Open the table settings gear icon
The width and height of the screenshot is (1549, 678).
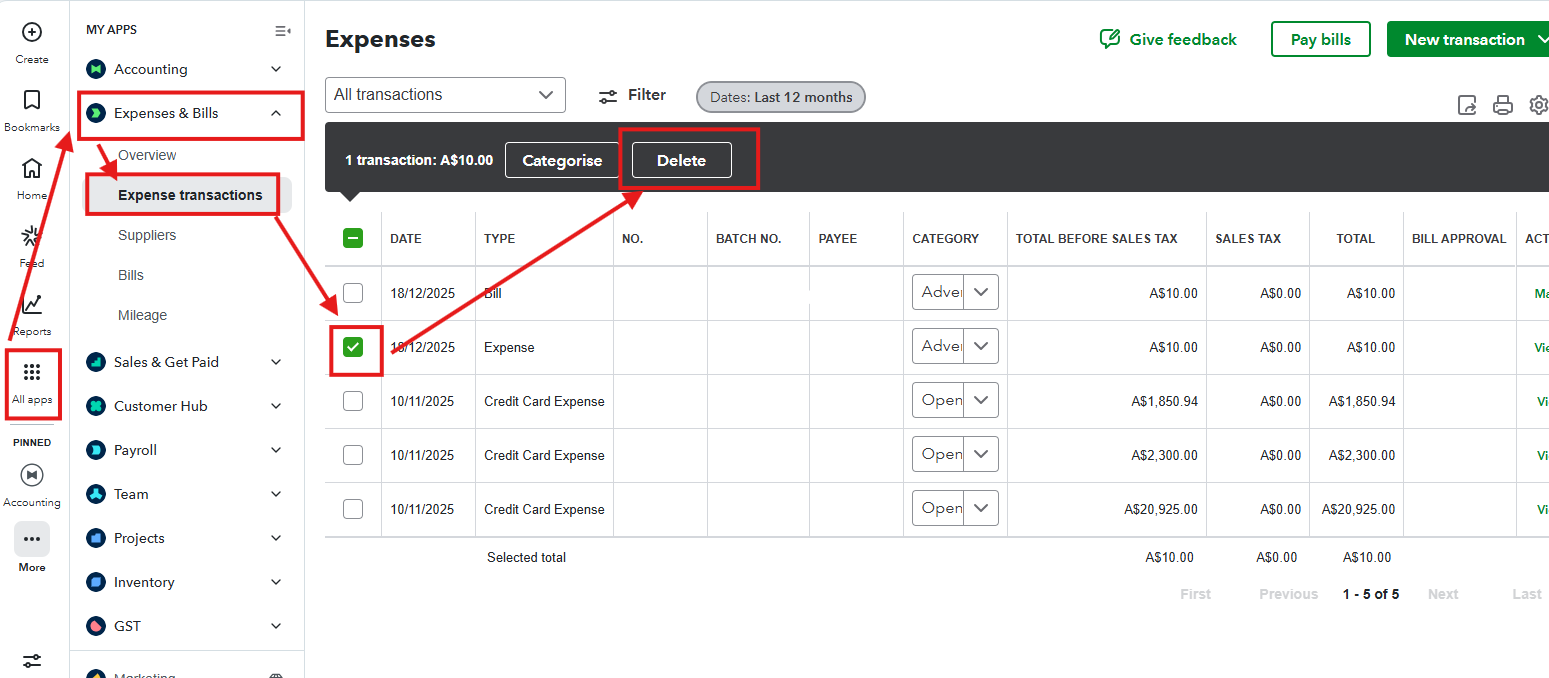(x=1539, y=105)
